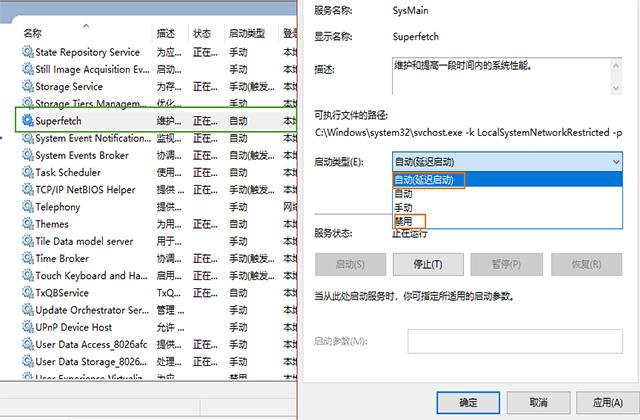This screenshot has width=640, height=420.
Task: Click the 停止(T) button
Action: (x=428, y=264)
